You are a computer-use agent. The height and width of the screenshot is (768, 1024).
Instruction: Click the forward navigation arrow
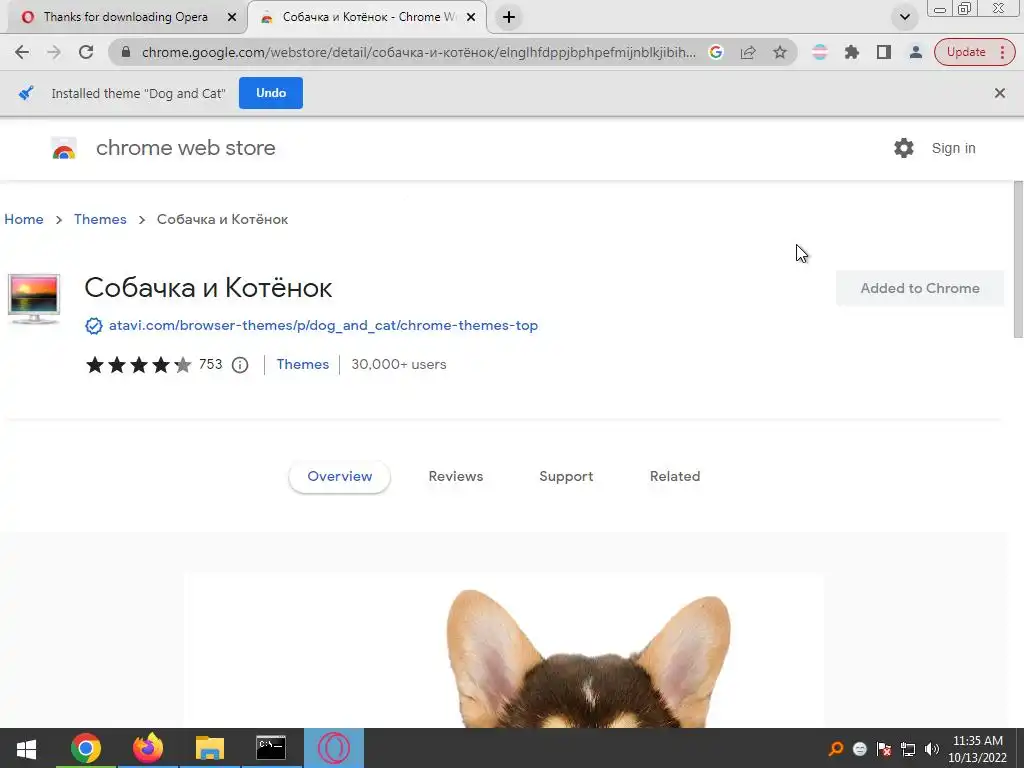(x=54, y=52)
